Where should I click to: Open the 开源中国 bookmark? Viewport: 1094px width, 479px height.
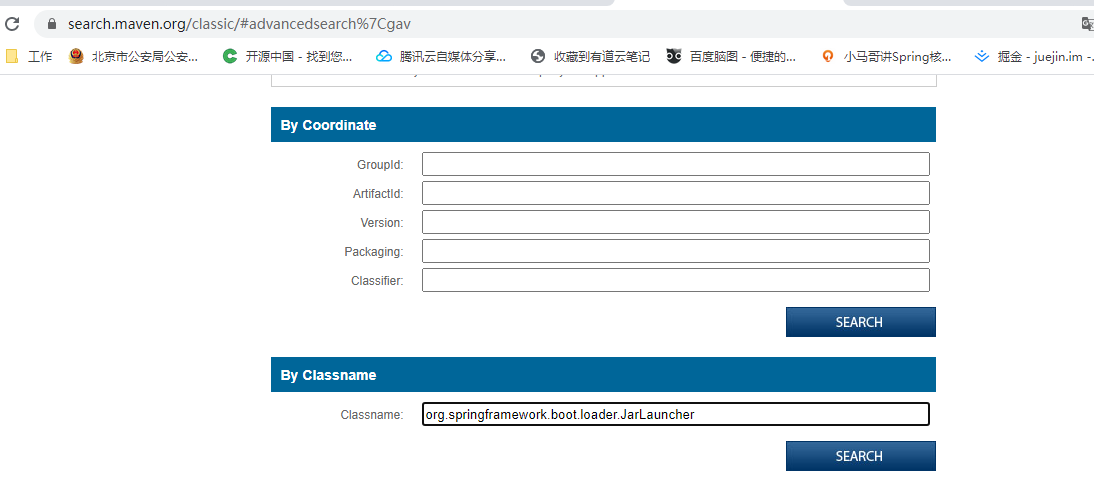click(288, 57)
